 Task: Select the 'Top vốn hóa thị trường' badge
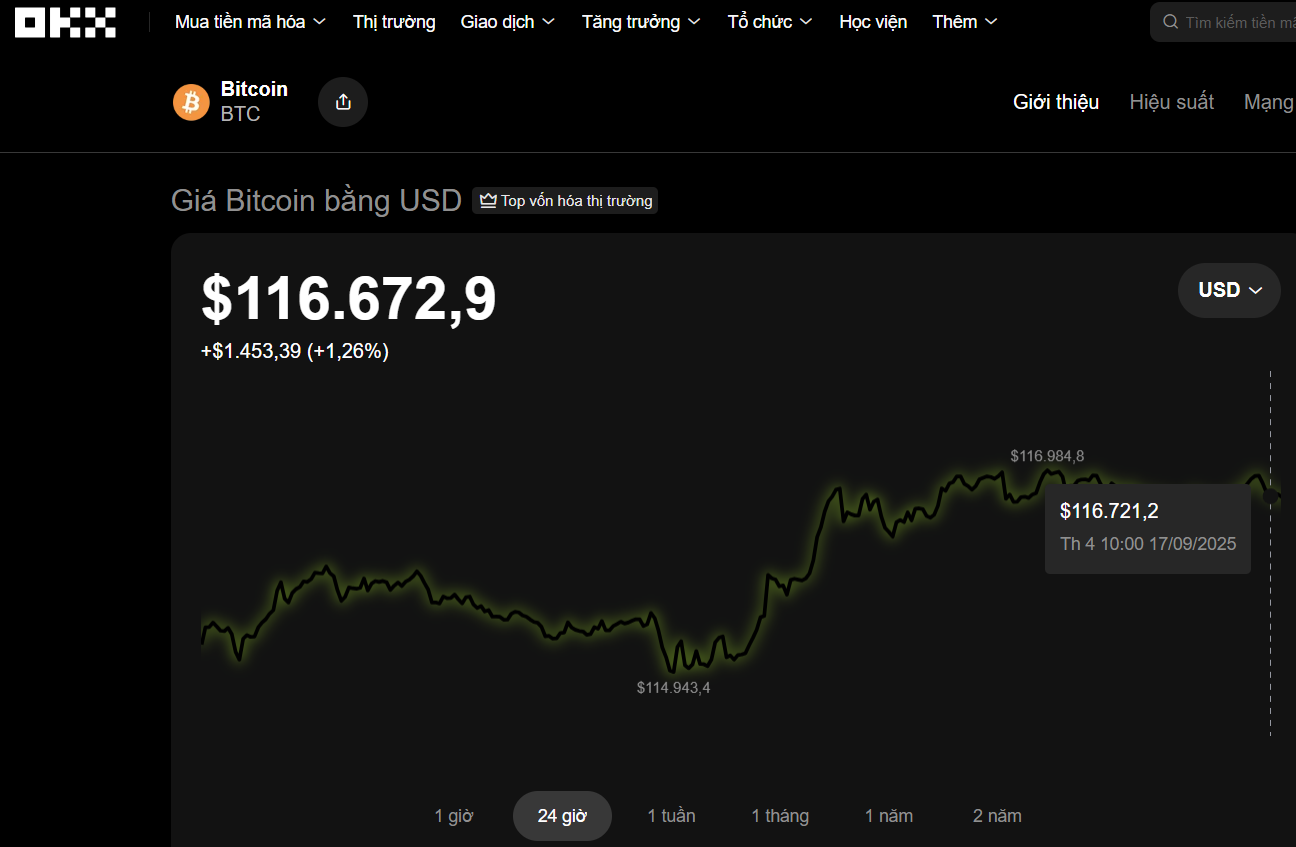[x=565, y=200]
